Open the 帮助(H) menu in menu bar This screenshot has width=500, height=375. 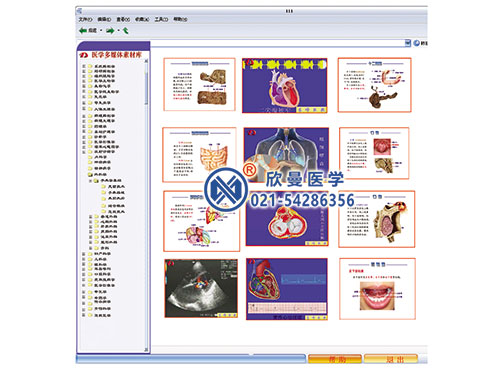[180, 20]
